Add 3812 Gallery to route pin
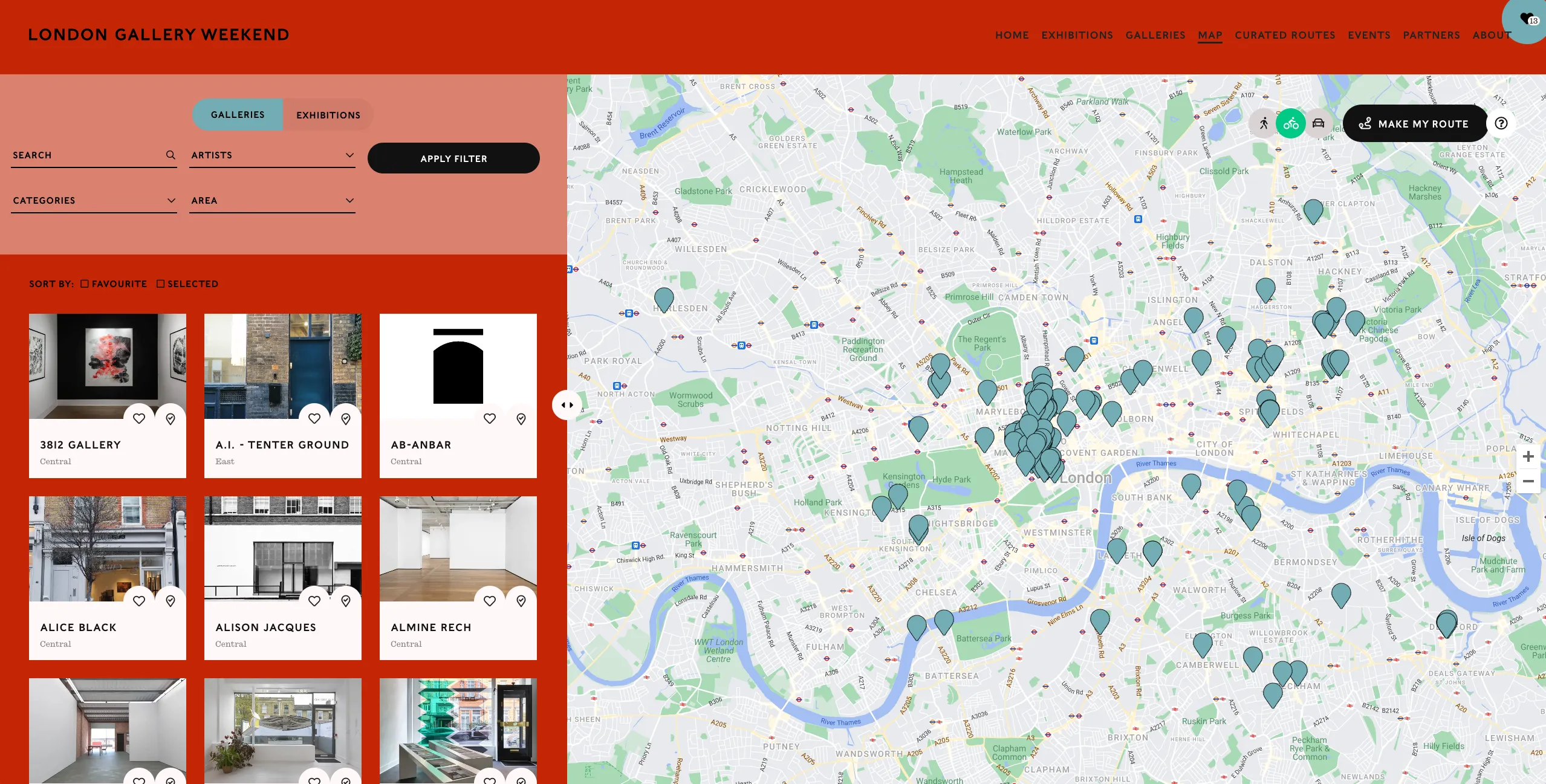This screenshot has height=784, width=1546. coord(171,418)
